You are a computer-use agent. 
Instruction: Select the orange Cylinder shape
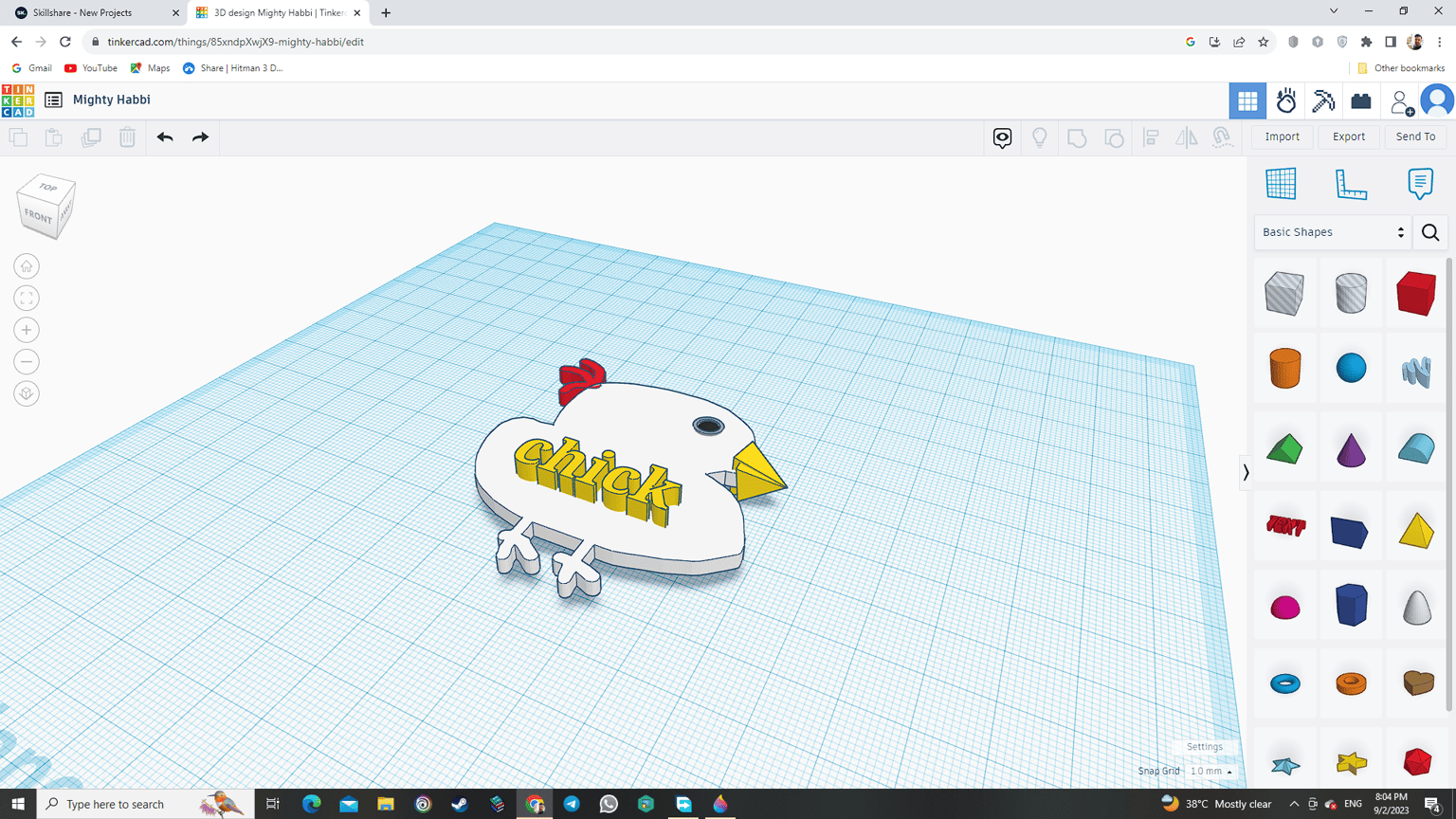tap(1285, 368)
